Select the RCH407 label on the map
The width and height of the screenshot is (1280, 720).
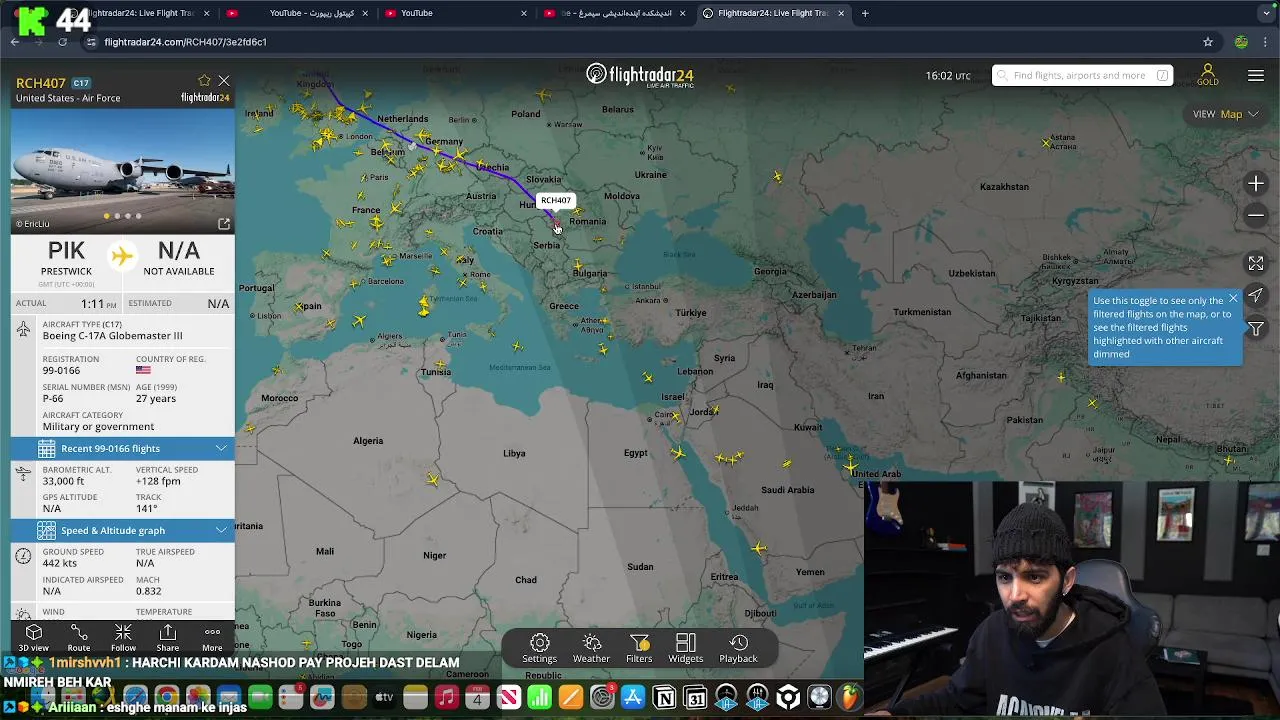pyautogui.click(x=555, y=200)
